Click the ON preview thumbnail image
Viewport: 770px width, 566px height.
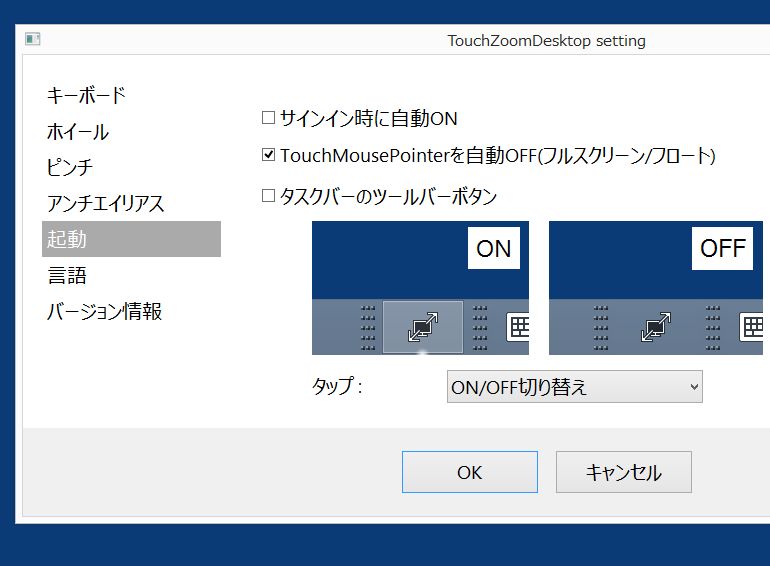tap(420, 288)
